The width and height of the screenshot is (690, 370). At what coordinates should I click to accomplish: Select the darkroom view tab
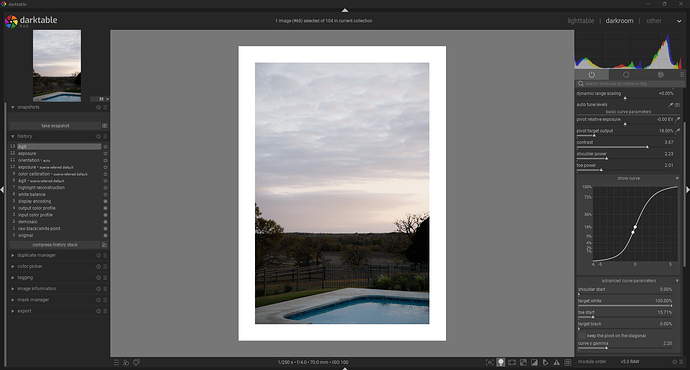619,21
